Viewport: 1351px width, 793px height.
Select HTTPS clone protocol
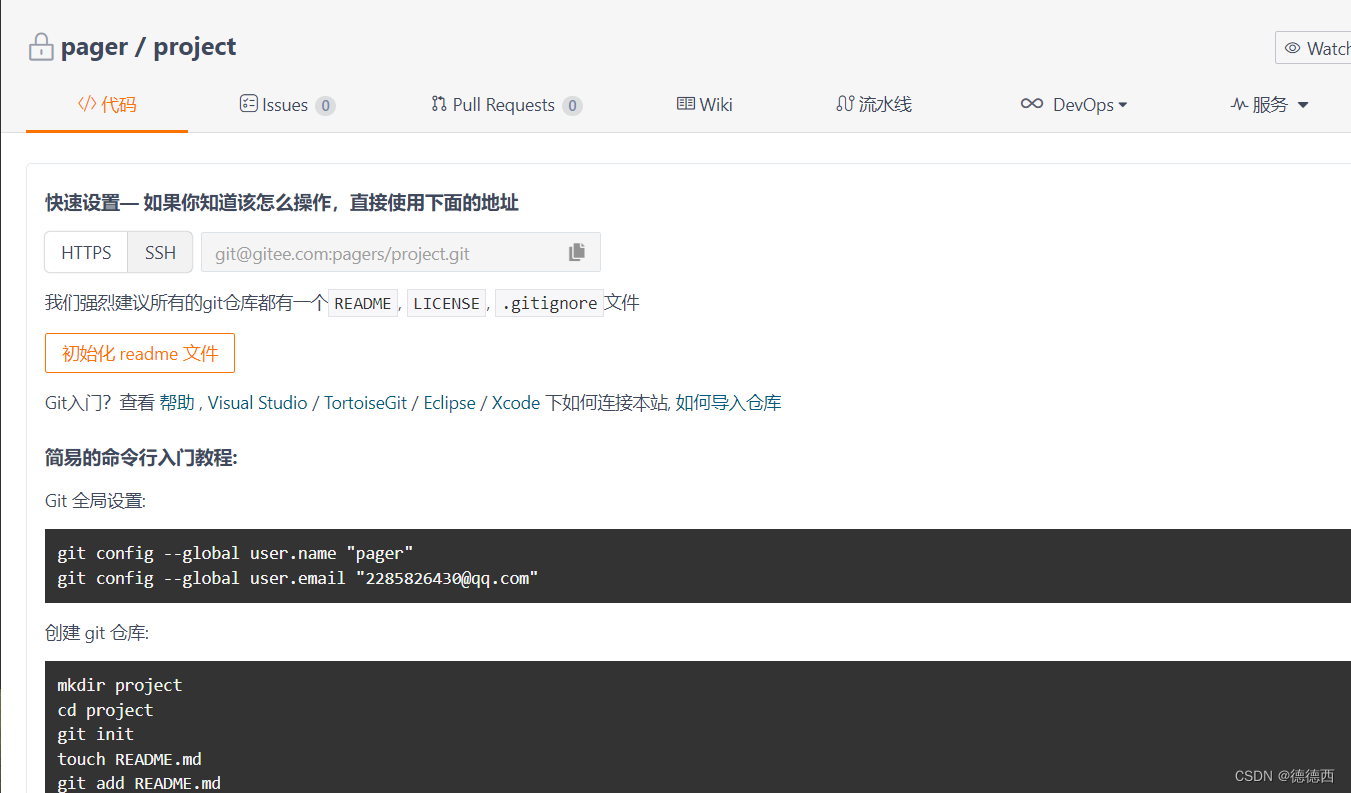click(x=86, y=253)
